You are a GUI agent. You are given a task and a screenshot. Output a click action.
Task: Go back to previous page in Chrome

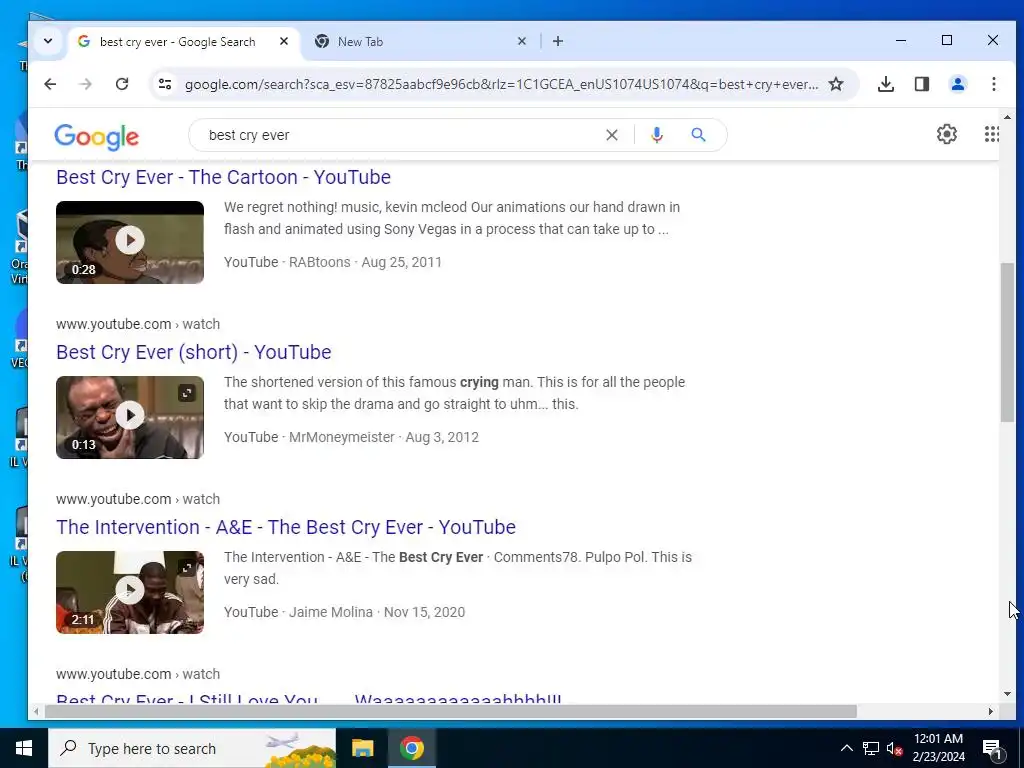[50, 84]
